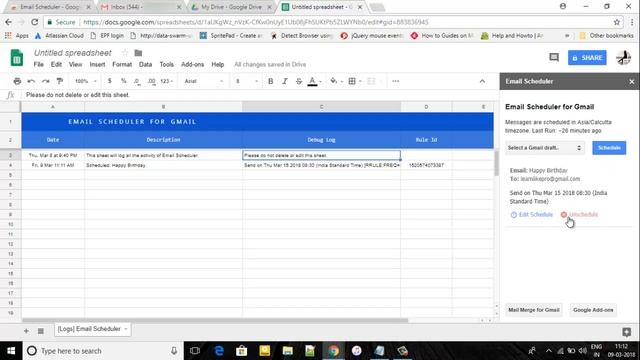Image resolution: width=640 pixels, height=360 pixels.
Task: Open the text color picker
Action: (x=313, y=81)
